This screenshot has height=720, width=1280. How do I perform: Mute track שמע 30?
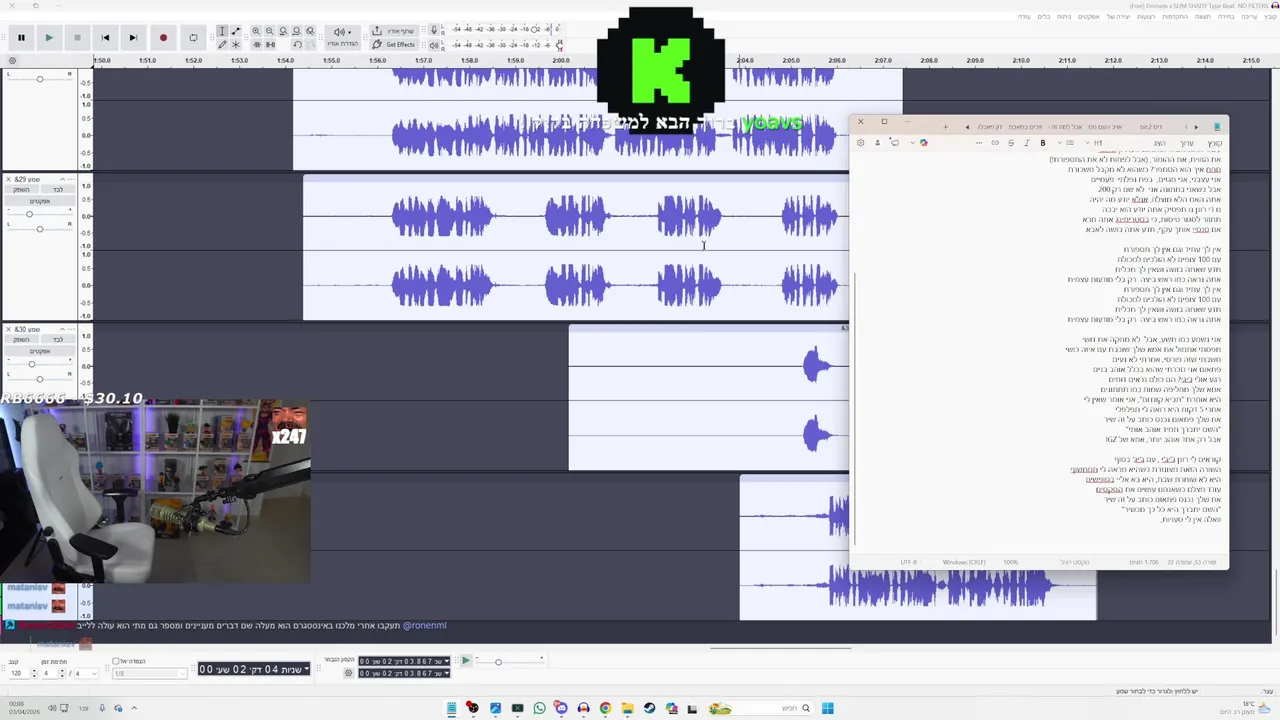[22, 339]
